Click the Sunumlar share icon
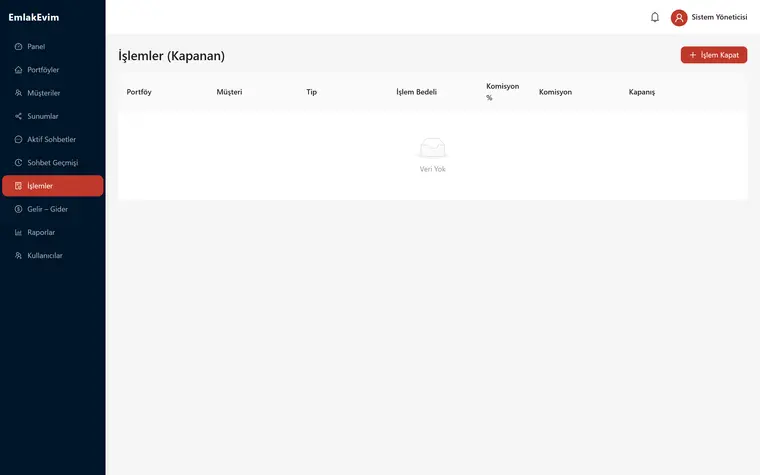This screenshot has width=760, height=475. click(18, 116)
